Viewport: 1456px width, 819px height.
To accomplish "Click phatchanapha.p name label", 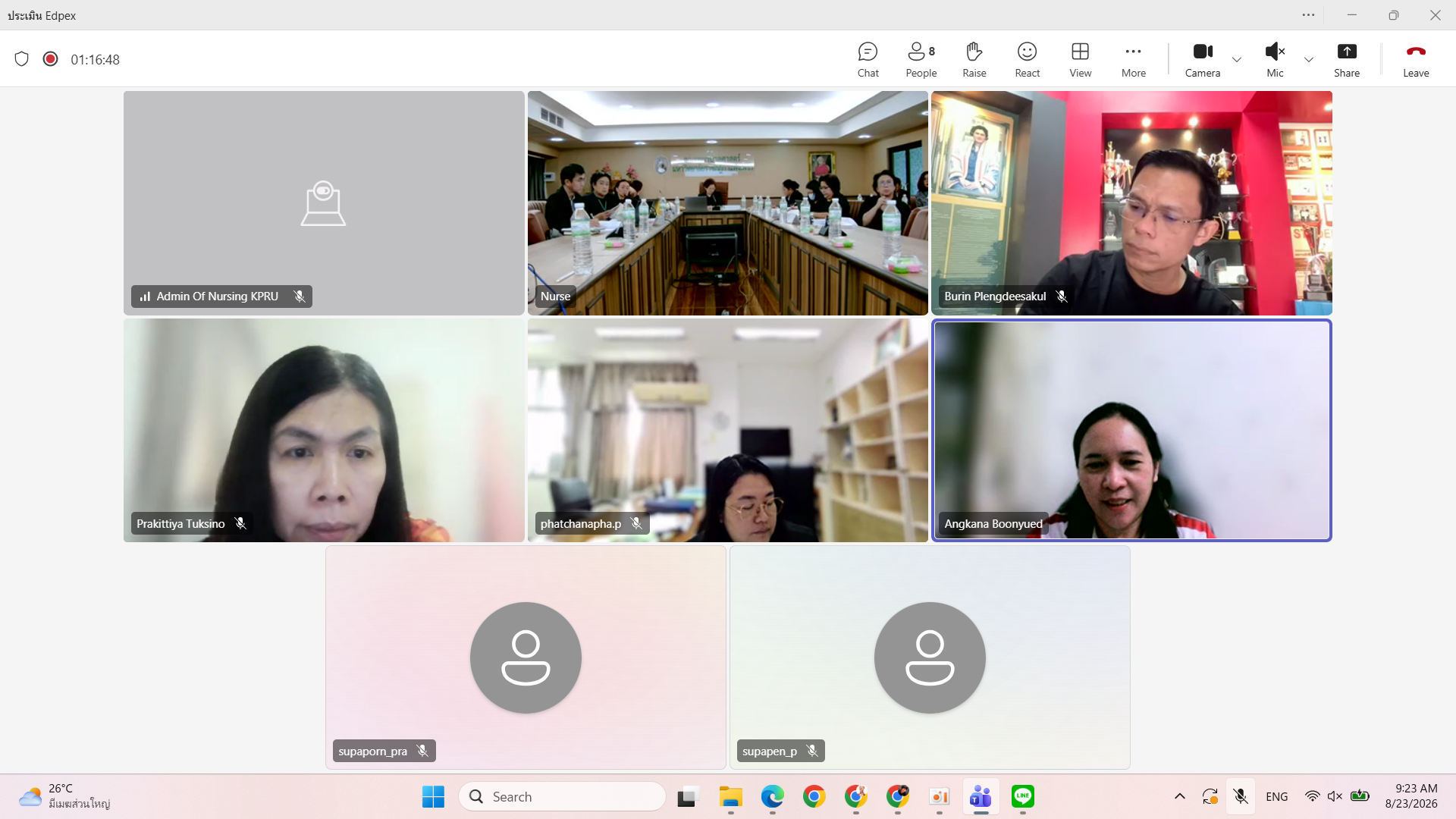I will click(x=580, y=524).
